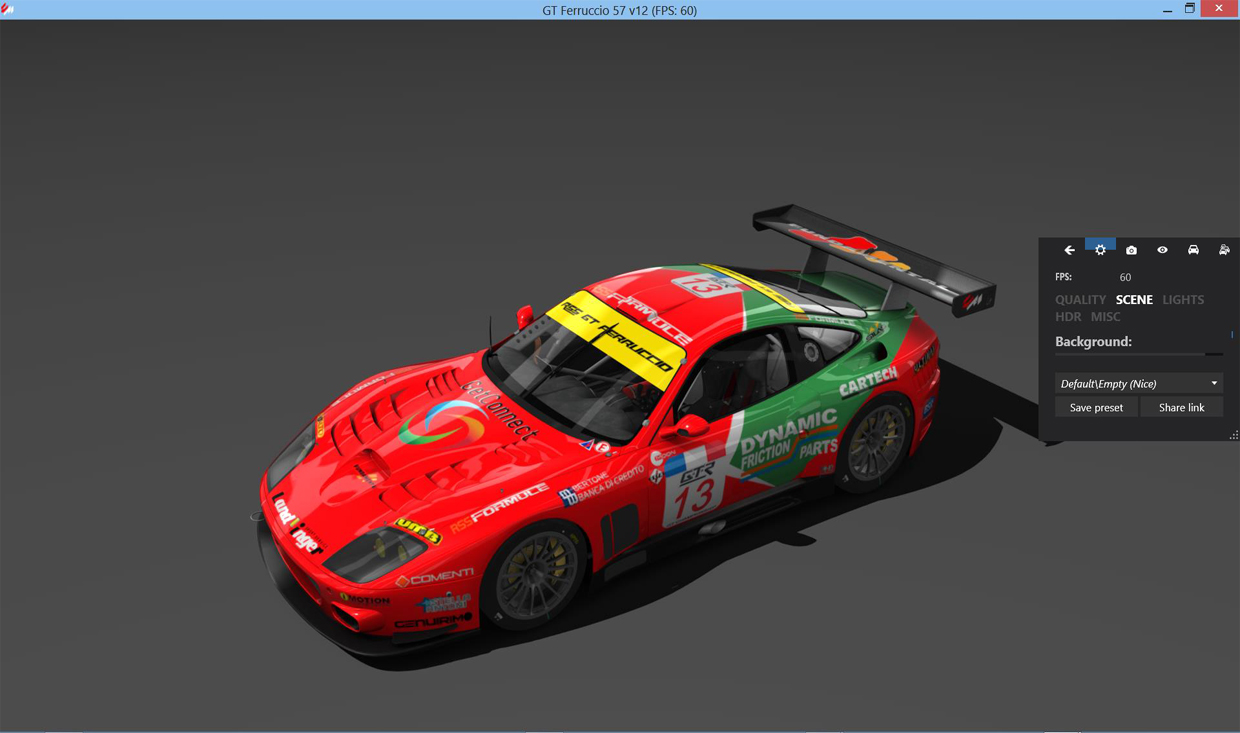Image resolution: width=1240 pixels, height=733 pixels.
Task: Restore down the GT Ferruccio window
Action: click(x=1190, y=9)
